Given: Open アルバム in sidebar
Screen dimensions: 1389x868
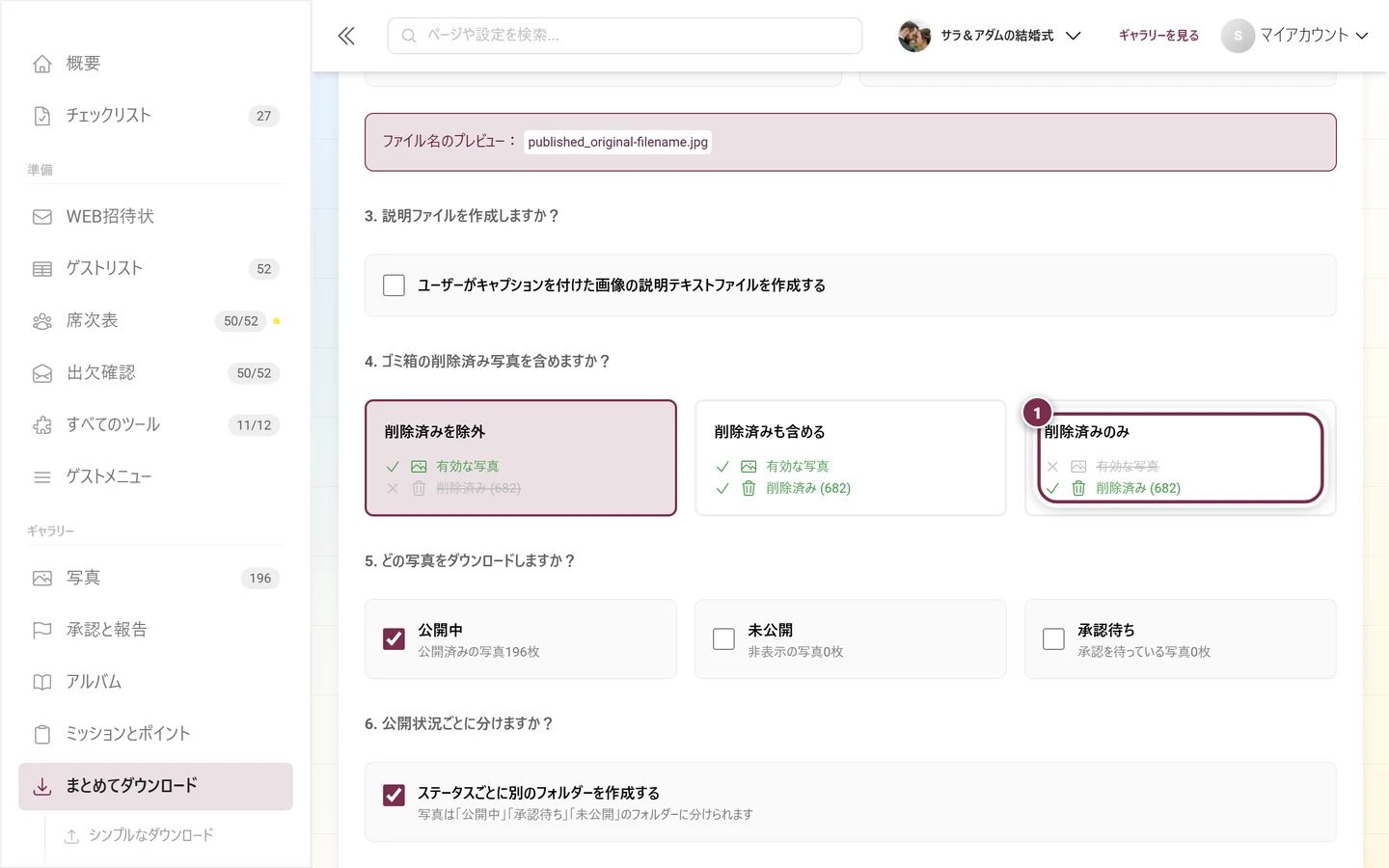Looking at the screenshot, I should coord(155,683).
